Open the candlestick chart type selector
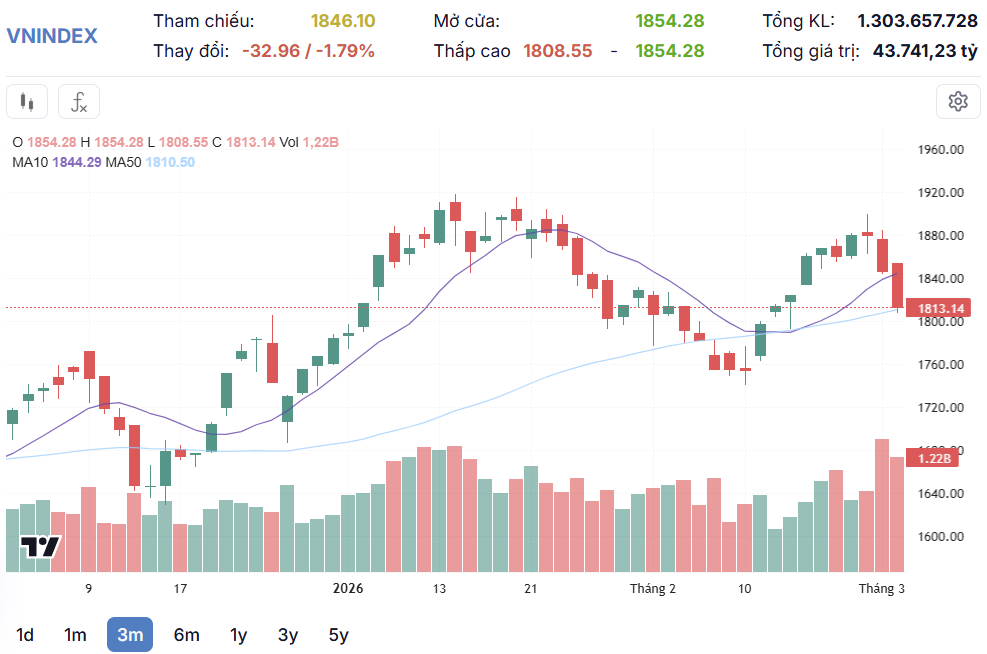987x654 pixels. pos(27,102)
